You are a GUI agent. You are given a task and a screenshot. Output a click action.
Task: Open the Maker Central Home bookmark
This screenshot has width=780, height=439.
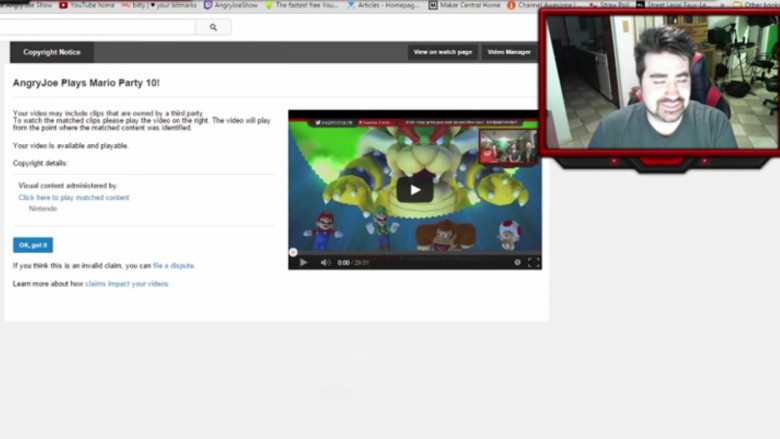click(x=464, y=5)
